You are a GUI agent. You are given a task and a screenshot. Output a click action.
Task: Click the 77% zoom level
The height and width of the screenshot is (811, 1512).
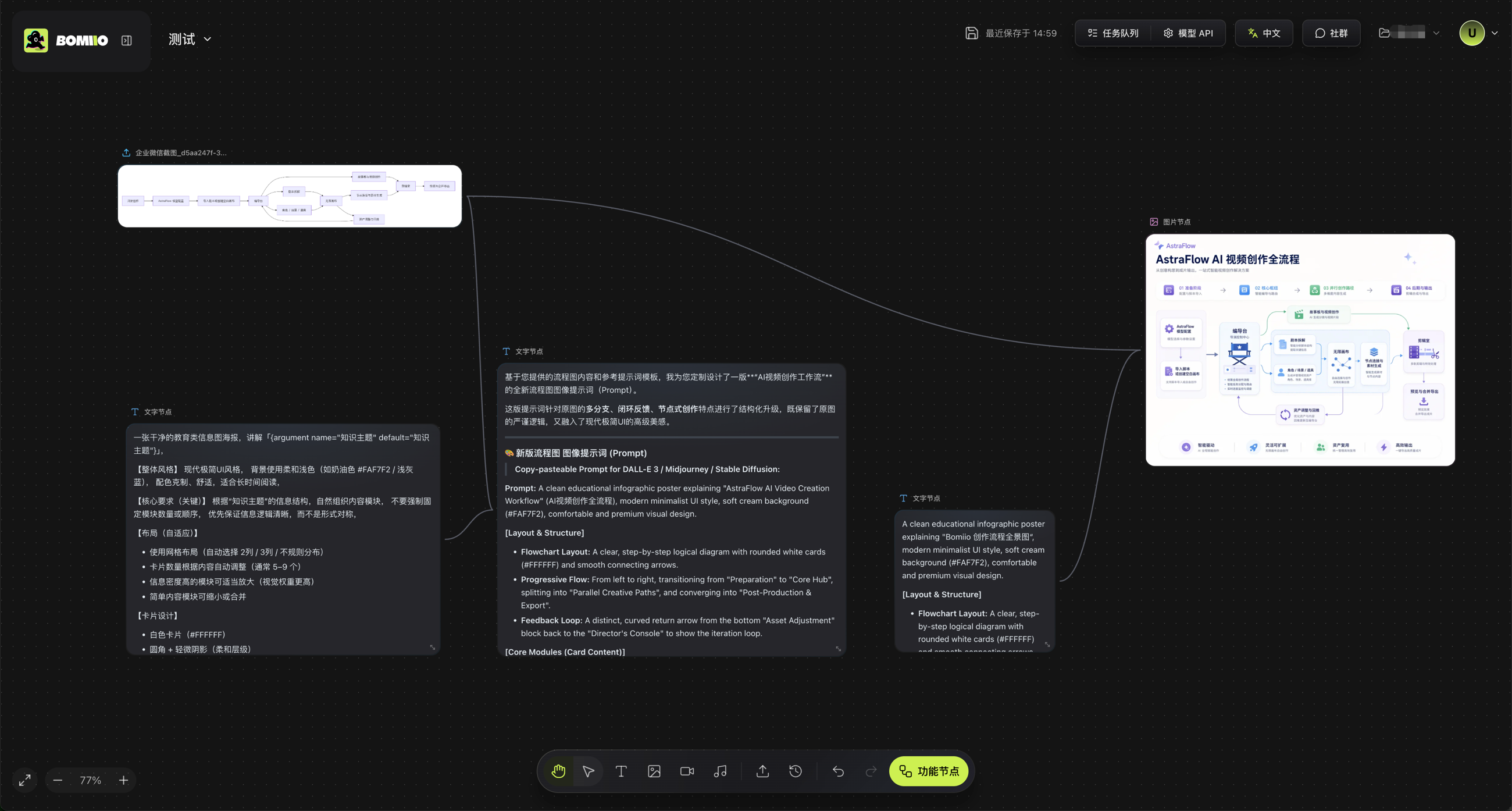(x=90, y=781)
